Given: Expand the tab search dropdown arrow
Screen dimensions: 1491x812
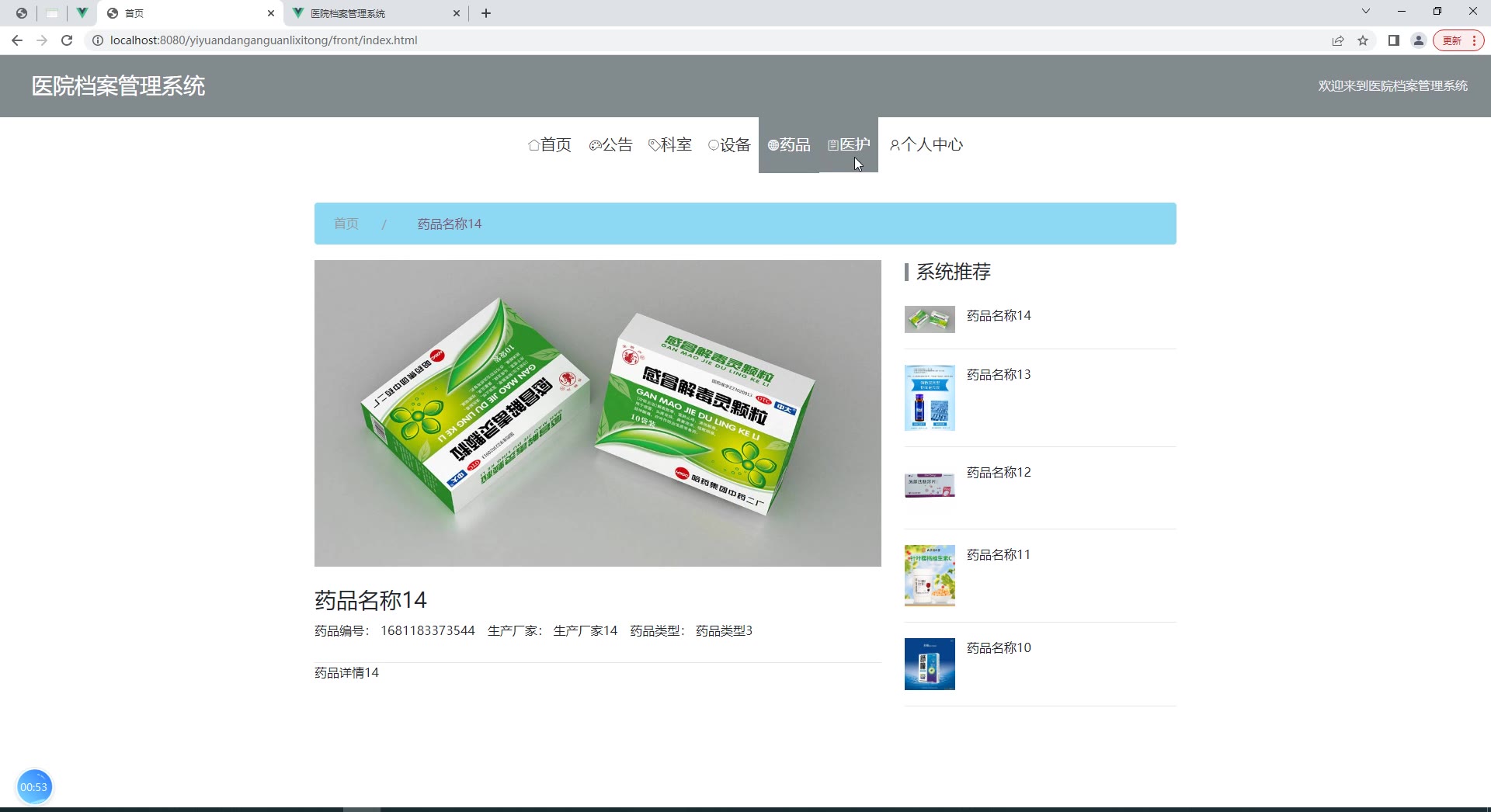Looking at the screenshot, I should pyautogui.click(x=1366, y=12).
